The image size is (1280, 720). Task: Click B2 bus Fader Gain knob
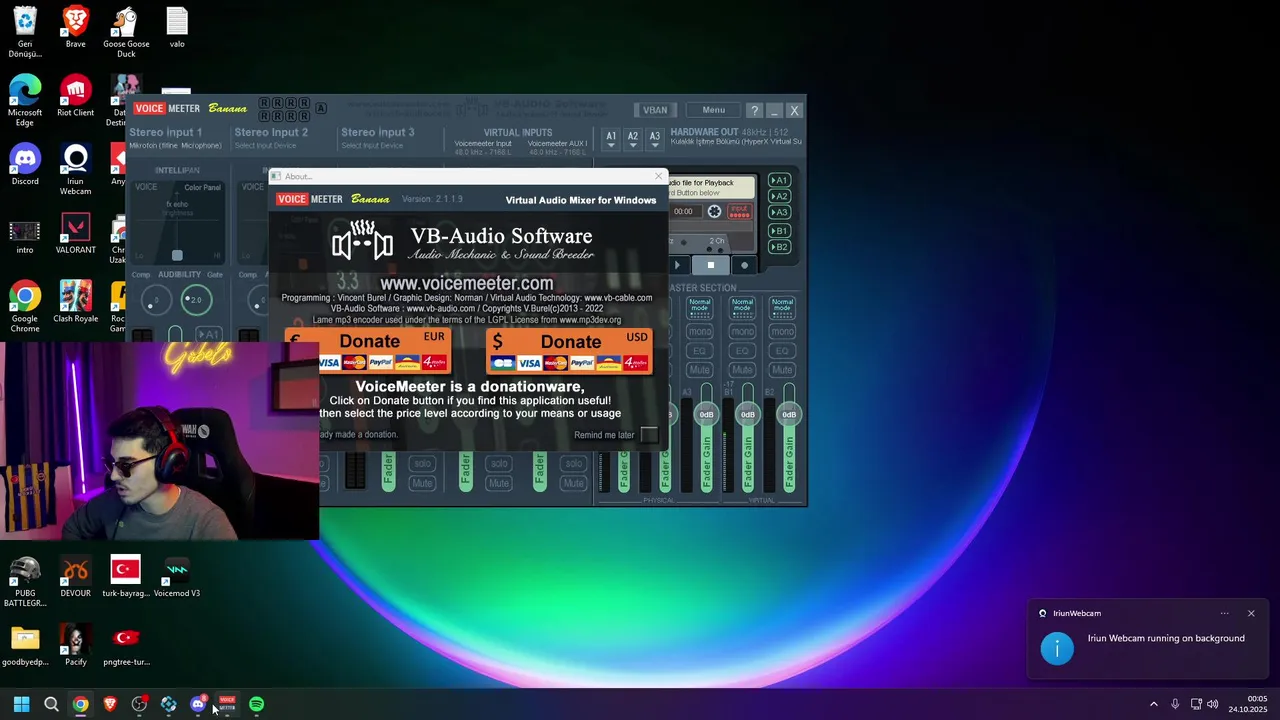click(x=789, y=414)
